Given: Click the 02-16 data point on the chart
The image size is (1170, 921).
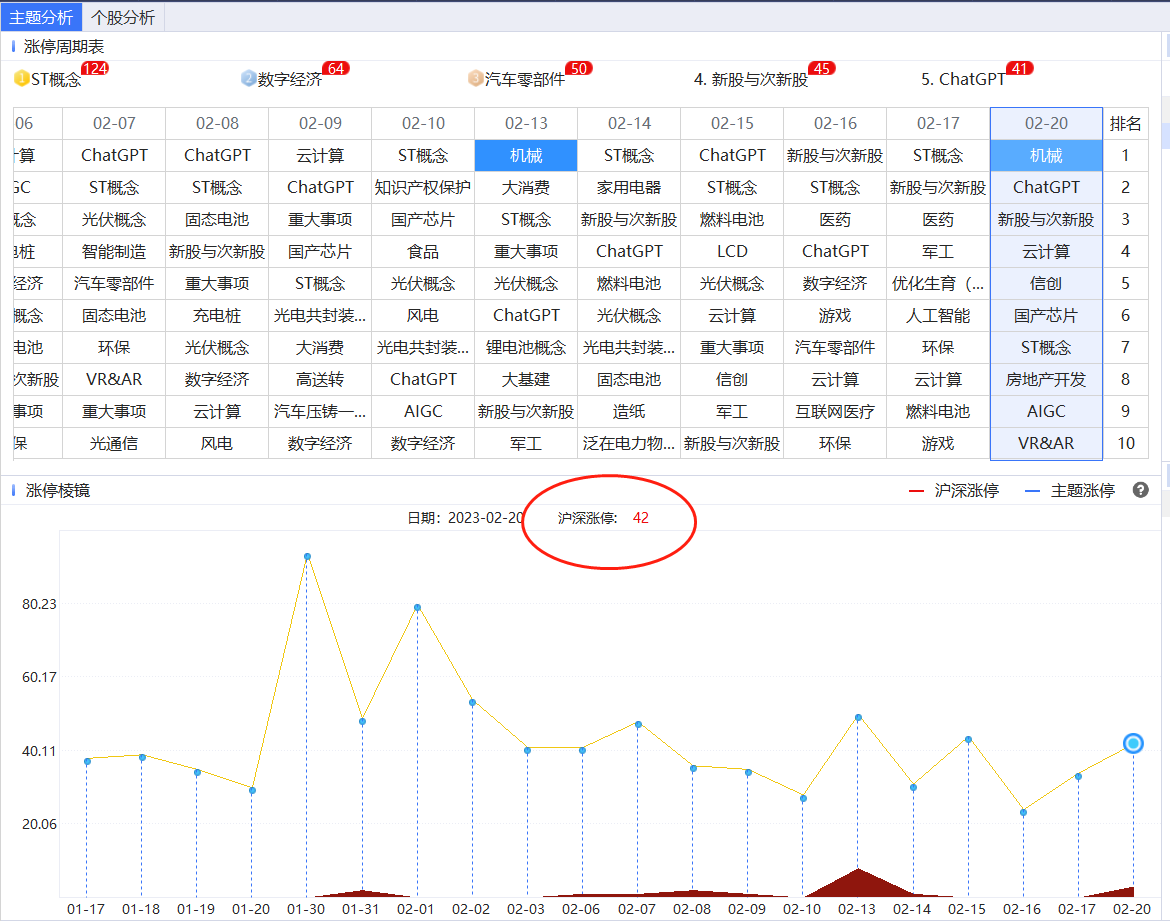Looking at the screenshot, I should (1023, 812).
